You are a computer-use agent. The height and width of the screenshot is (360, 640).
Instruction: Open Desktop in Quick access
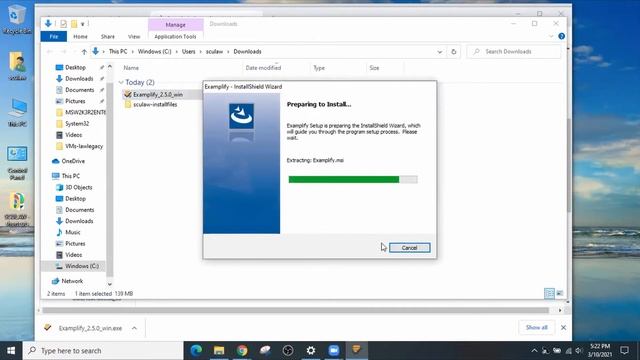click(x=76, y=67)
